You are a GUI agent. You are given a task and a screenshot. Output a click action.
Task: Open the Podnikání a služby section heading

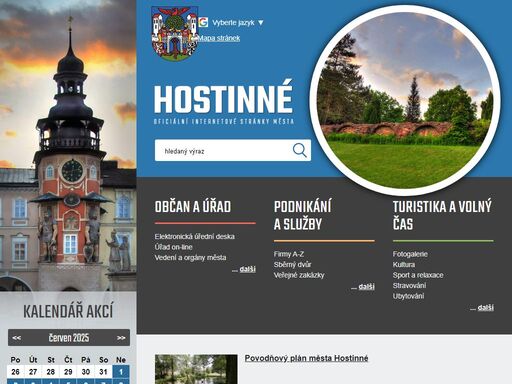(x=303, y=215)
